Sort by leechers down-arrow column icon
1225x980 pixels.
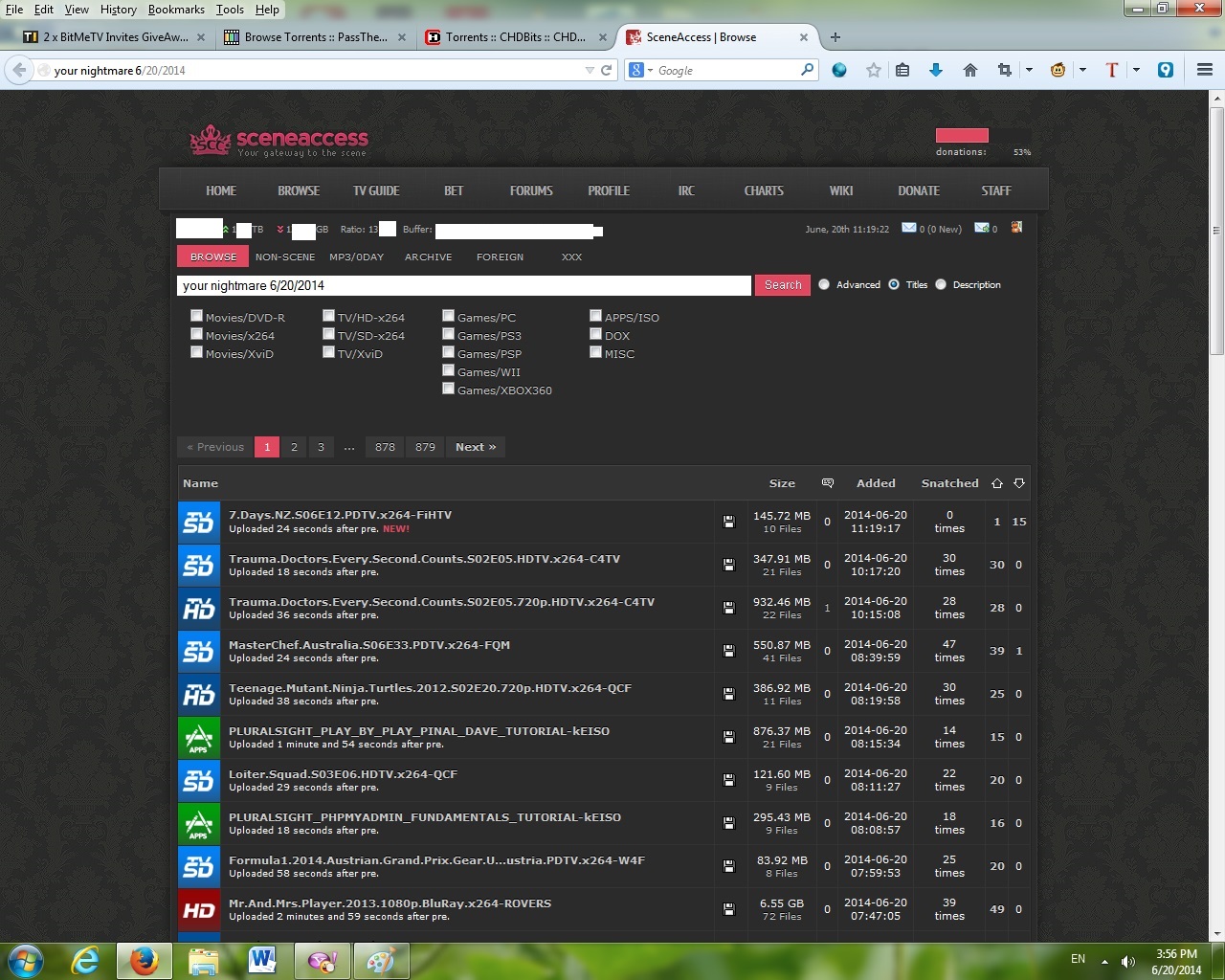coord(1019,483)
